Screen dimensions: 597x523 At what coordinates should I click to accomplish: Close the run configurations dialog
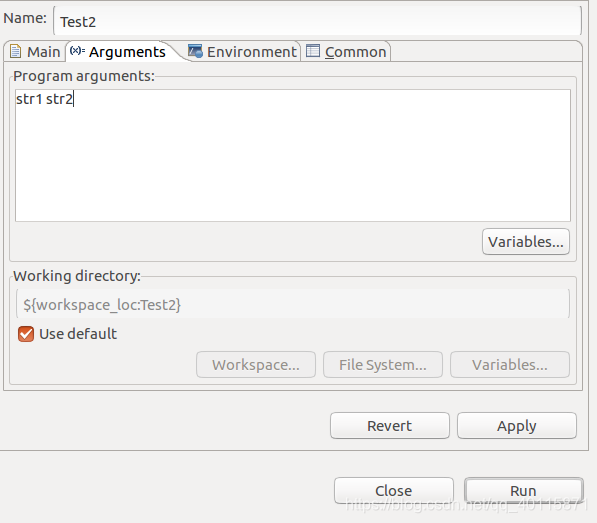point(394,491)
